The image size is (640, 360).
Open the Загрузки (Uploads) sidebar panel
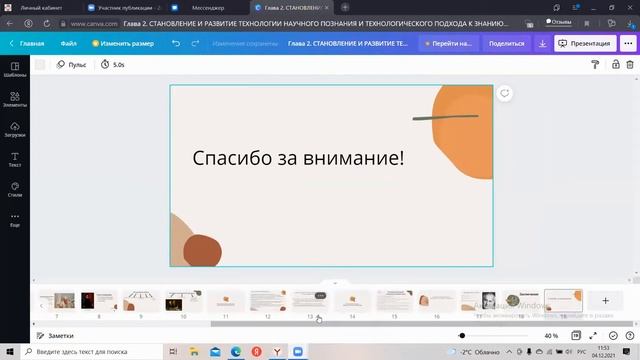pos(15,129)
